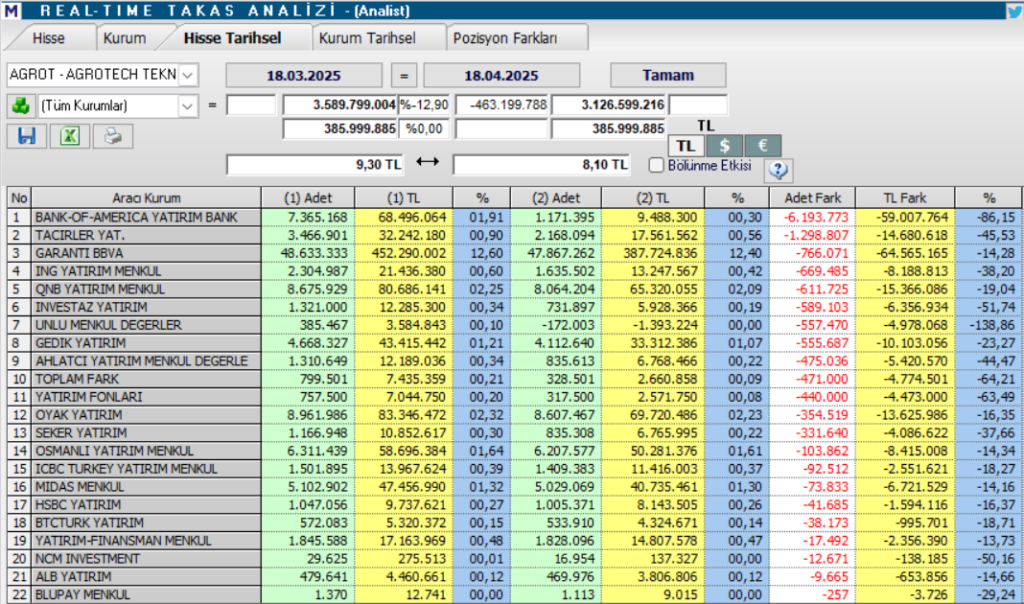Expand the Tüm Kurumlar dropdown
The height and width of the screenshot is (604, 1024).
[x=187, y=106]
